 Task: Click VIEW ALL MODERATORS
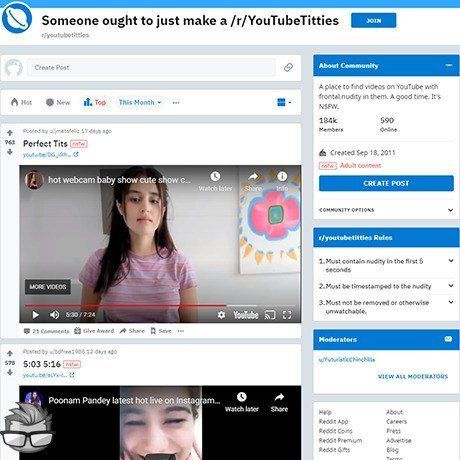(413, 376)
